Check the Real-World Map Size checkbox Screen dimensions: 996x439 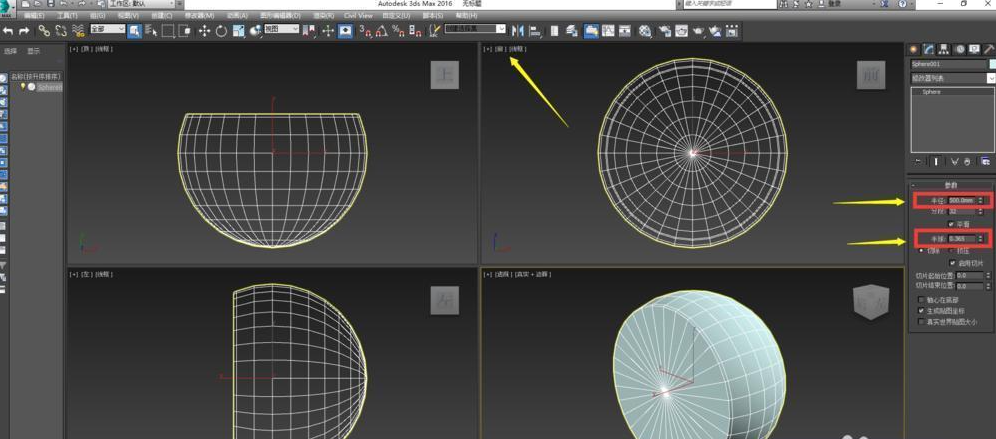[x=921, y=322]
